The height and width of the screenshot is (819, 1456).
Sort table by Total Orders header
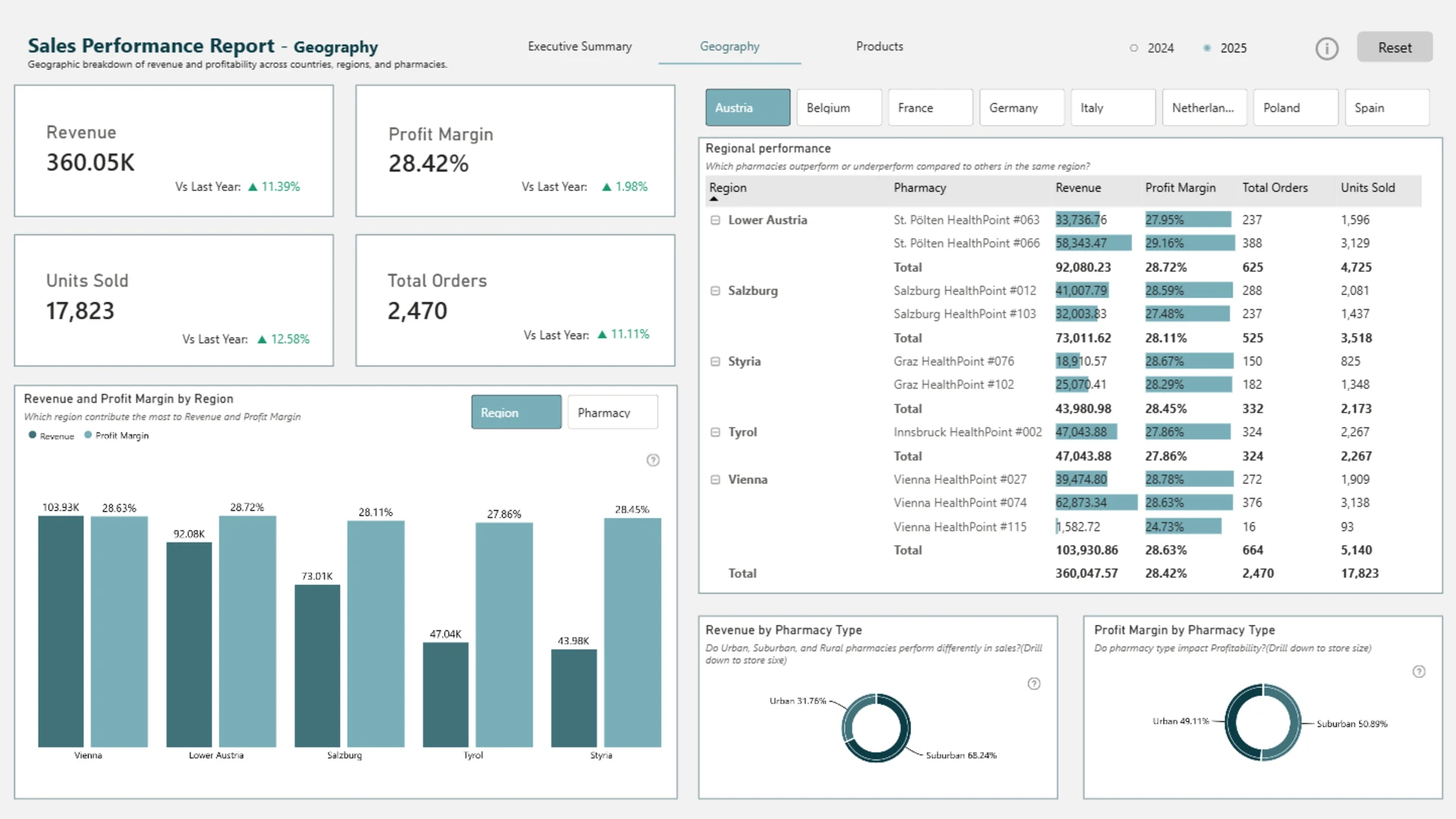pyautogui.click(x=1275, y=188)
